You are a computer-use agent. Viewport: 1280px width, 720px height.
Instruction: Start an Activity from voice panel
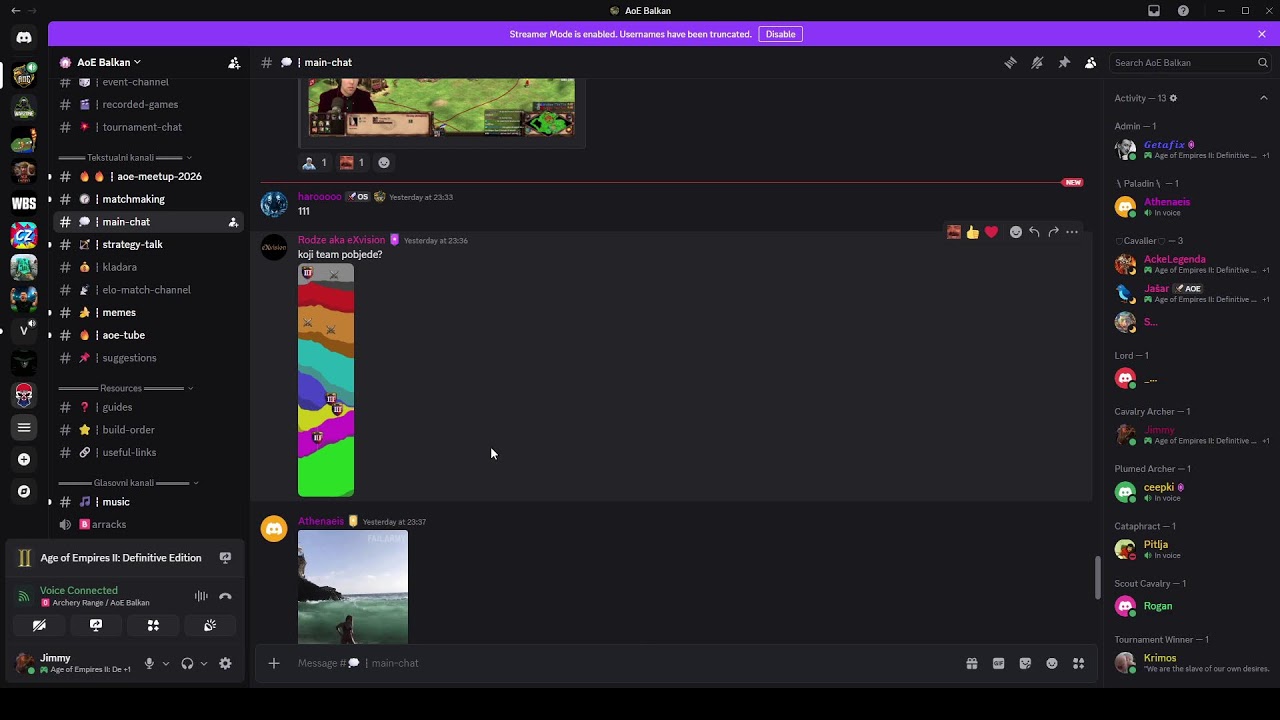click(x=153, y=625)
